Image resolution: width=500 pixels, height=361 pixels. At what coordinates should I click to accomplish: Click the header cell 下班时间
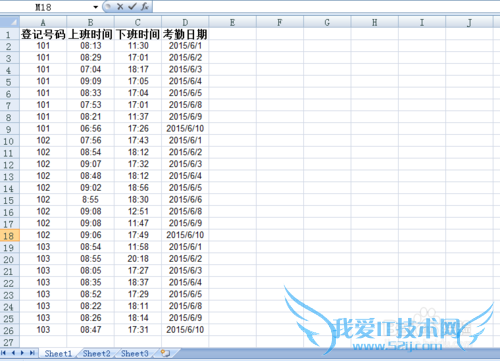point(138,34)
